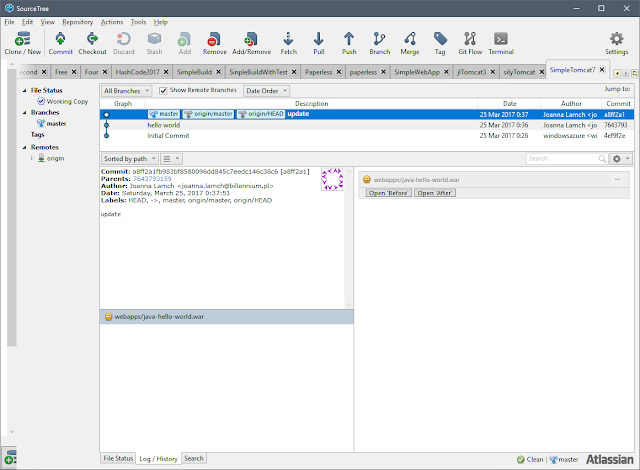Click the Remove toolbar icon

pyautogui.click(x=214, y=43)
